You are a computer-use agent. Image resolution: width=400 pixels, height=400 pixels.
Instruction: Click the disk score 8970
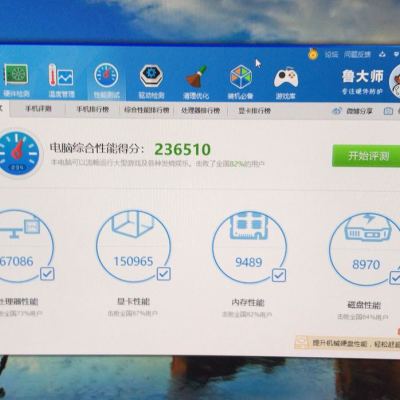366,265
